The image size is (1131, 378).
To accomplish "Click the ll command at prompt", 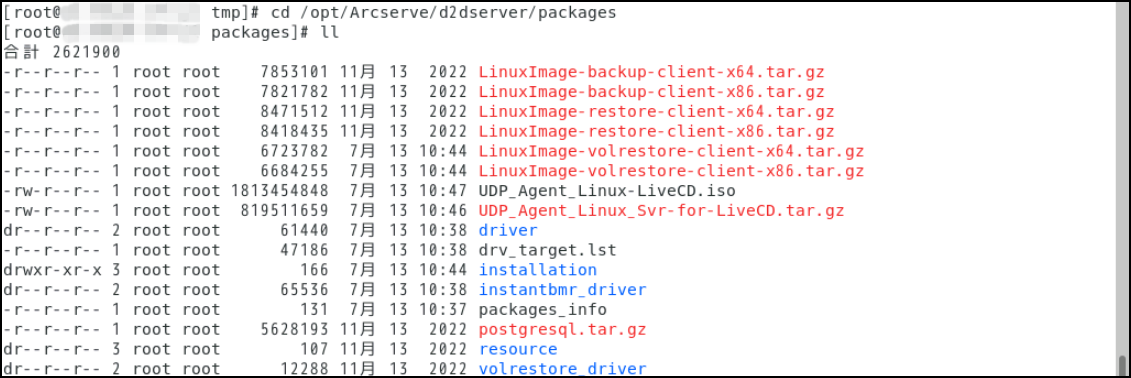I will coord(329,32).
